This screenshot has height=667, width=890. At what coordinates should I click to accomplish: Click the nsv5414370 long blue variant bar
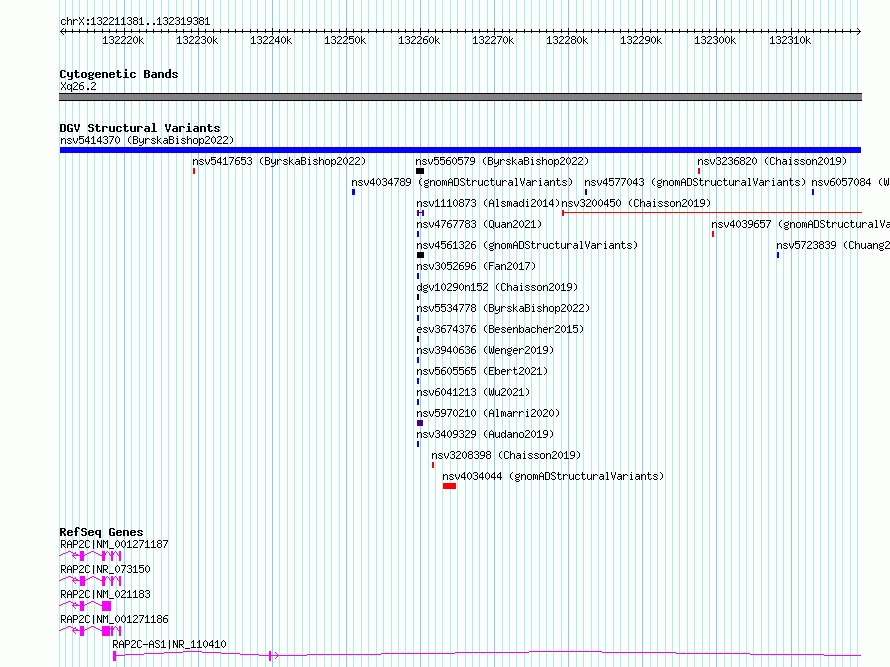(x=460, y=150)
